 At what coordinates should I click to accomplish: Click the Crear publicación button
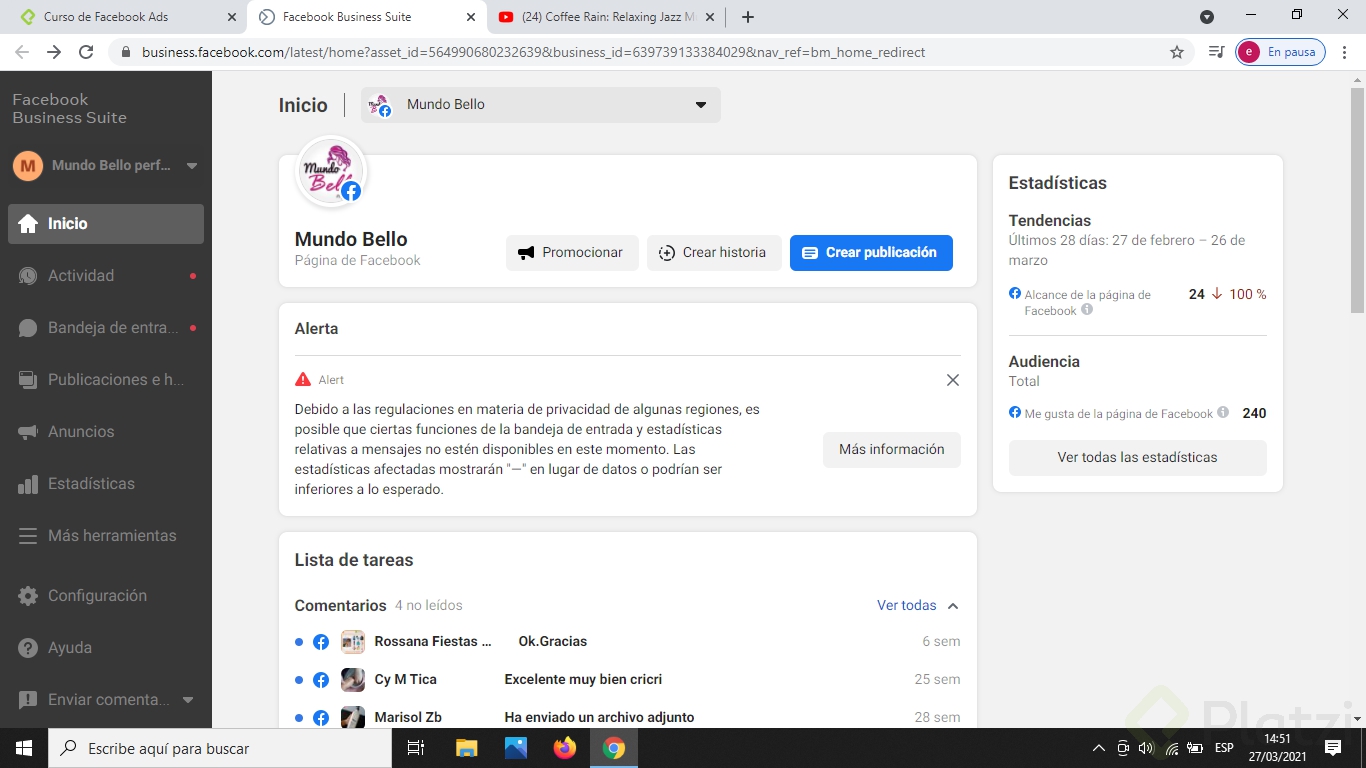pos(871,252)
